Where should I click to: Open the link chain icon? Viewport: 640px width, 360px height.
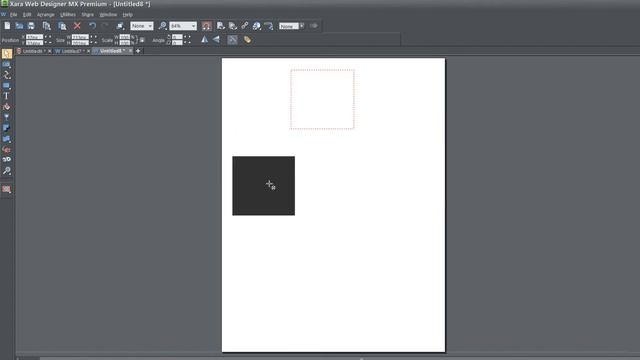click(x=244, y=26)
